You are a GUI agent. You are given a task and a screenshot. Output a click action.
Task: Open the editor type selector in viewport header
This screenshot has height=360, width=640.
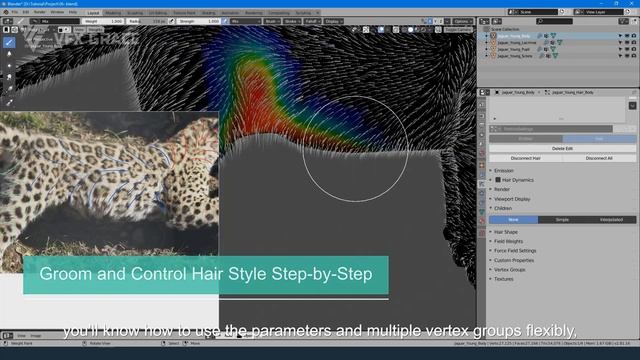[7, 21]
